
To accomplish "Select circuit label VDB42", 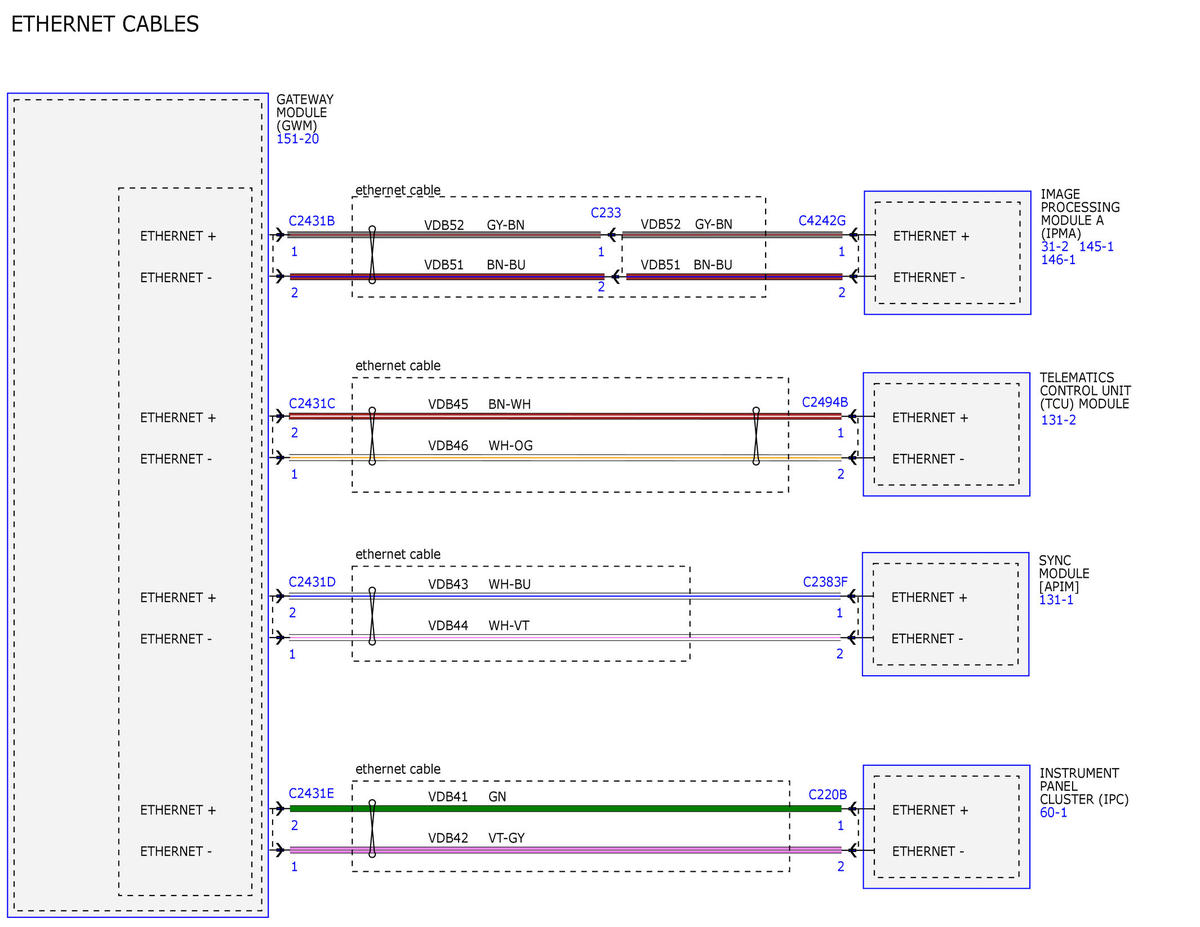I will [448, 838].
